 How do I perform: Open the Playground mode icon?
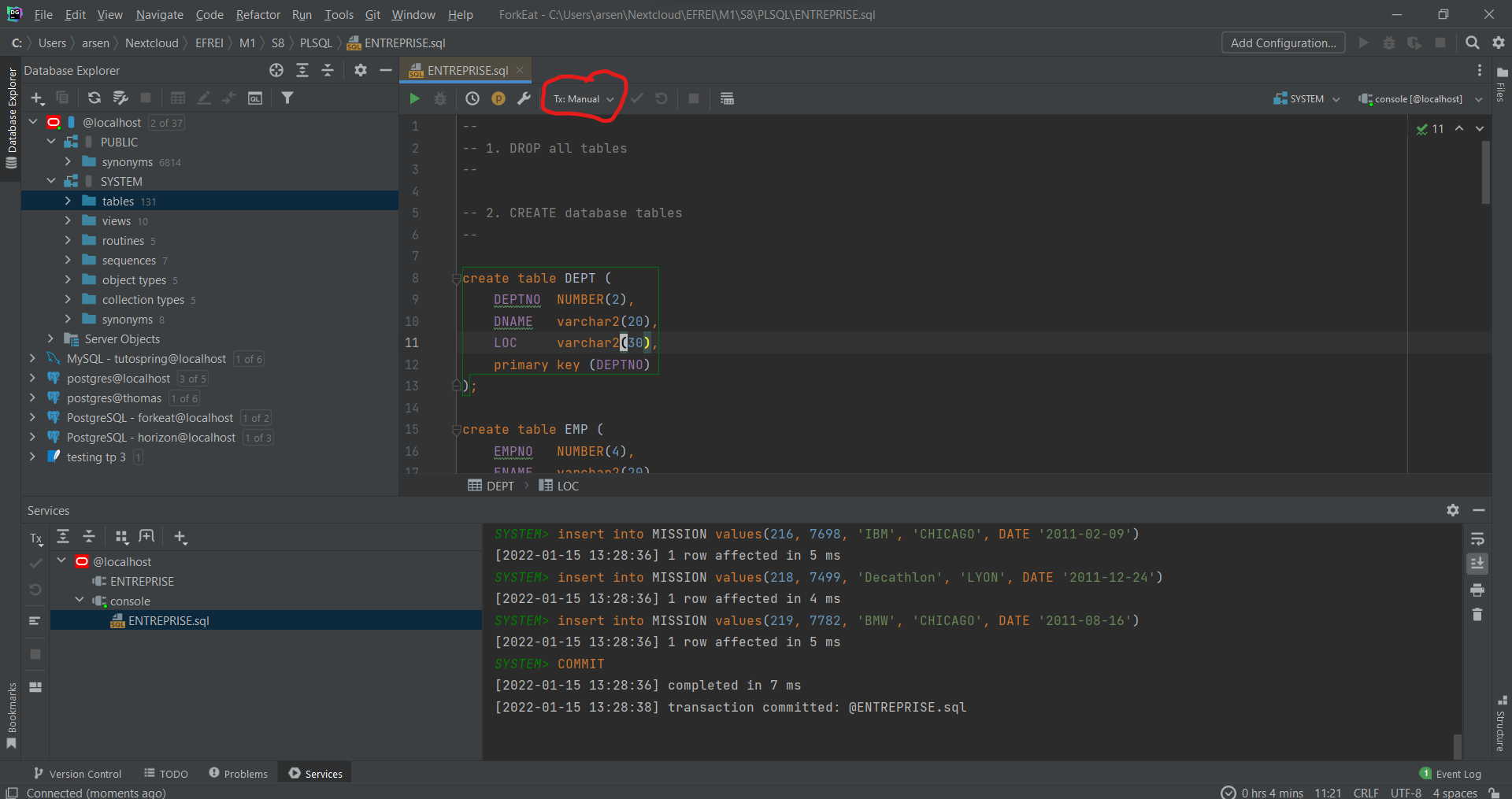pyautogui.click(x=498, y=98)
